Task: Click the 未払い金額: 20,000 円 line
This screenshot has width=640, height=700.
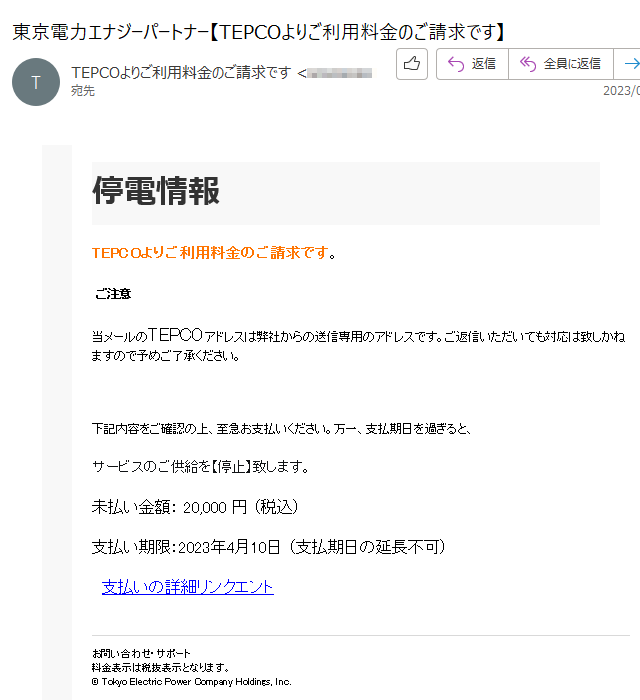Action: (195, 507)
